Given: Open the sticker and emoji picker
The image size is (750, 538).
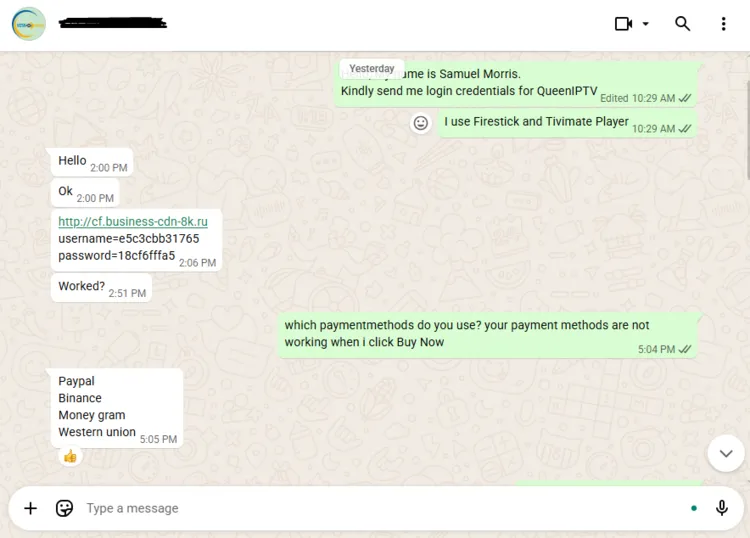Looking at the screenshot, I should tap(64, 508).
